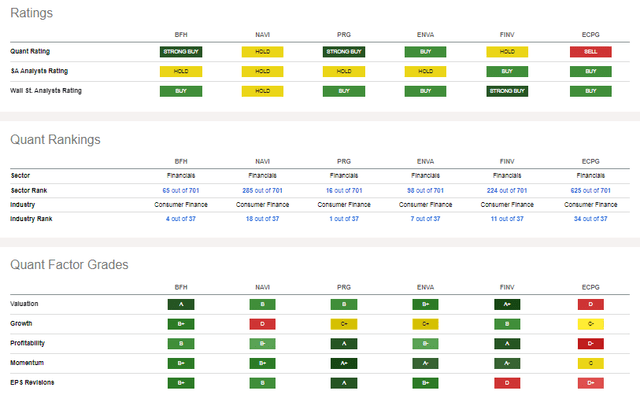Click ECPG's EPS Revisions grade badge
Viewport: 640px width, 402px height.
point(591,383)
